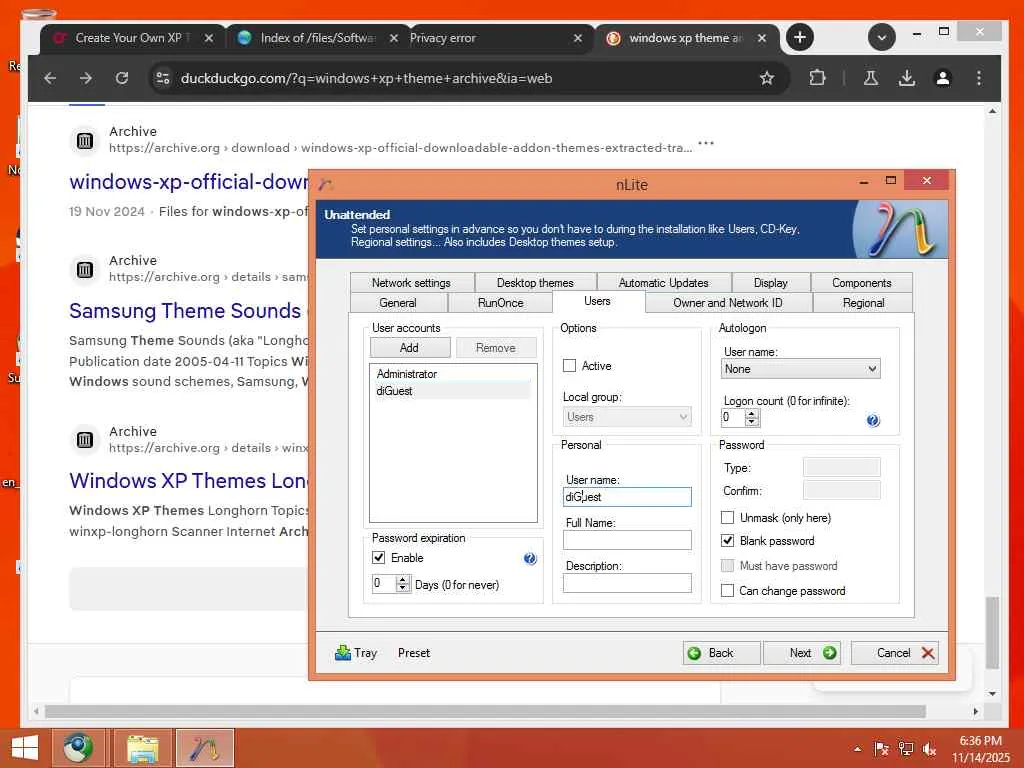Go forward in the browser
The width and height of the screenshot is (1024, 768).
(86, 78)
